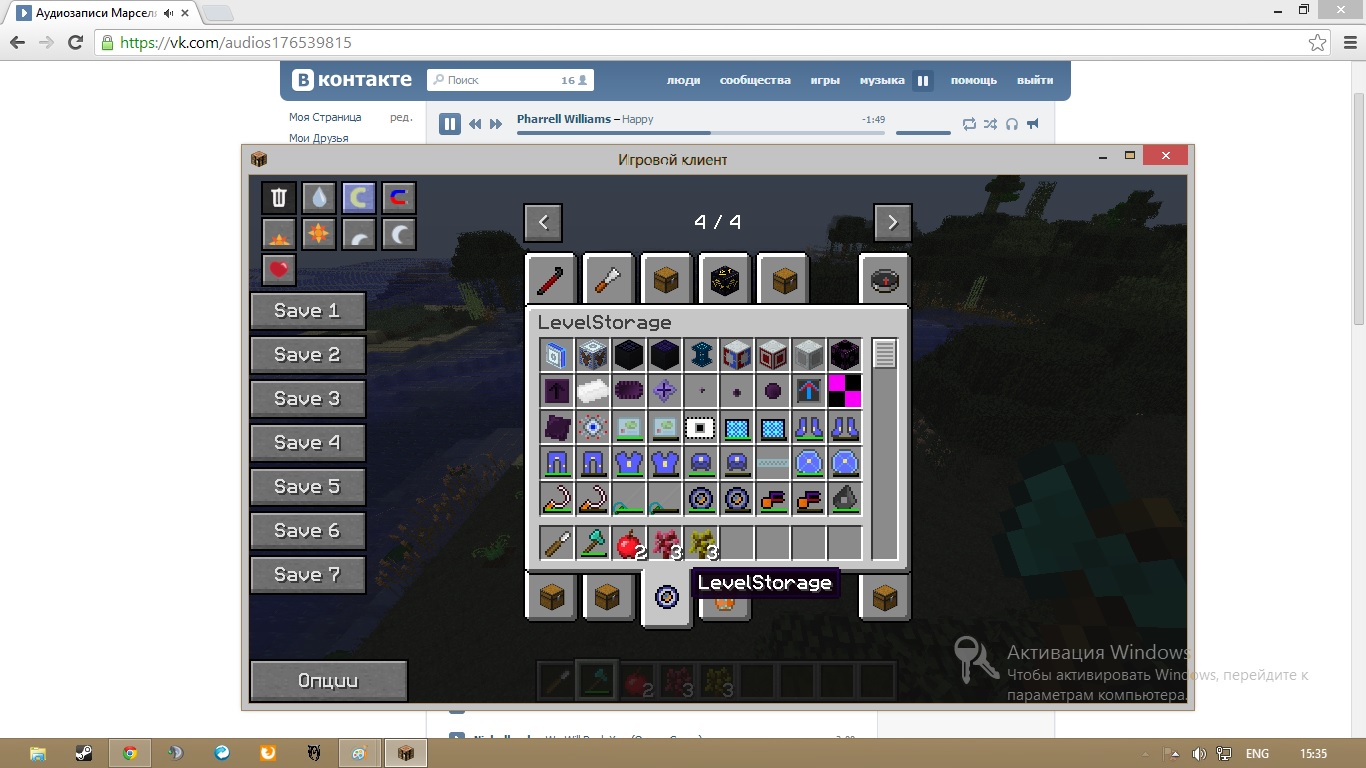Select the active LevelStorage bottom tab
Screen dimensions: 1366x768
pyautogui.click(x=667, y=597)
